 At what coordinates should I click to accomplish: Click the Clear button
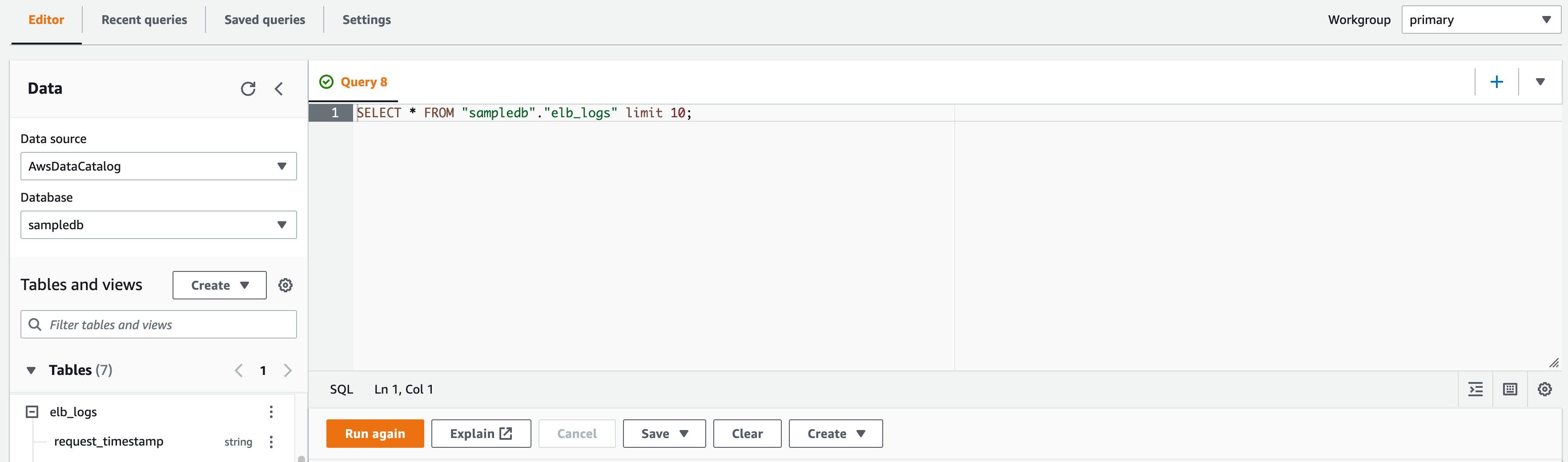747,434
